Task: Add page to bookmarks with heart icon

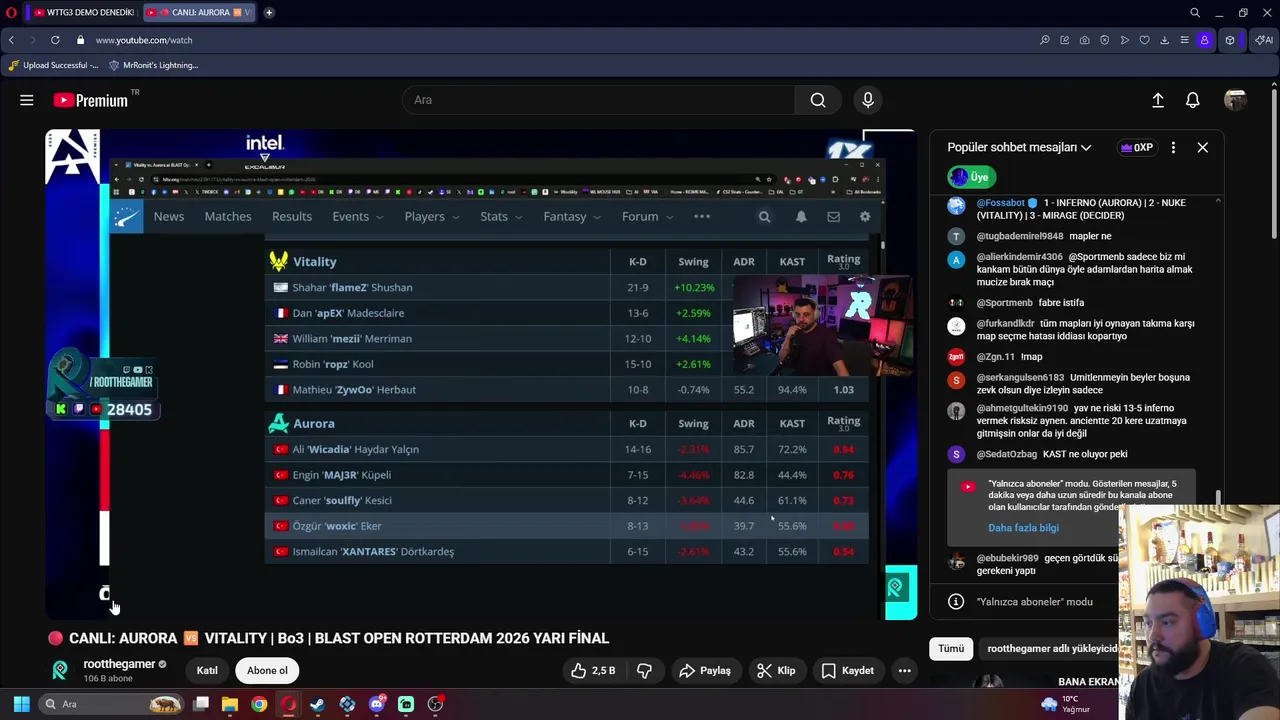Action: (x=1145, y=40)
